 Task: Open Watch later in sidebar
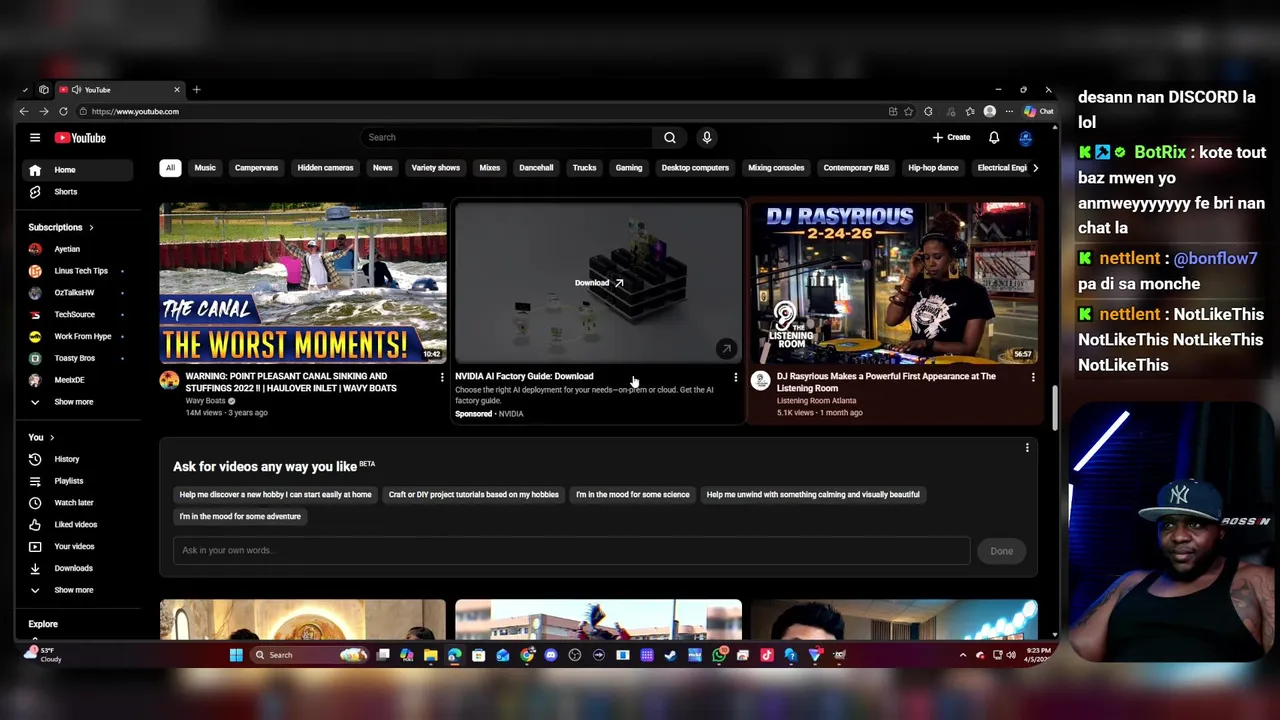76,503
